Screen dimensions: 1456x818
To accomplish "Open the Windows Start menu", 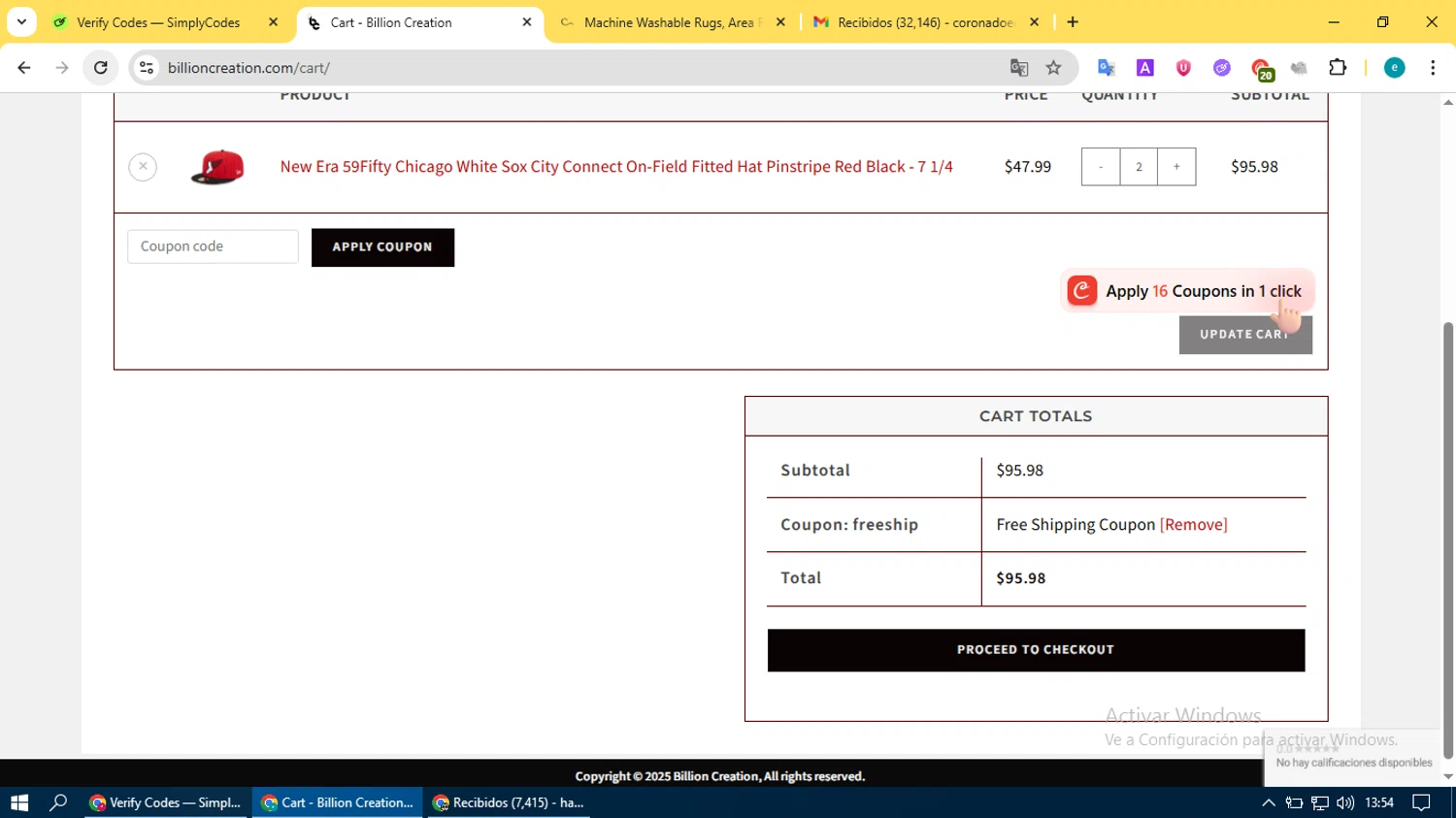I will click(18, 802).
